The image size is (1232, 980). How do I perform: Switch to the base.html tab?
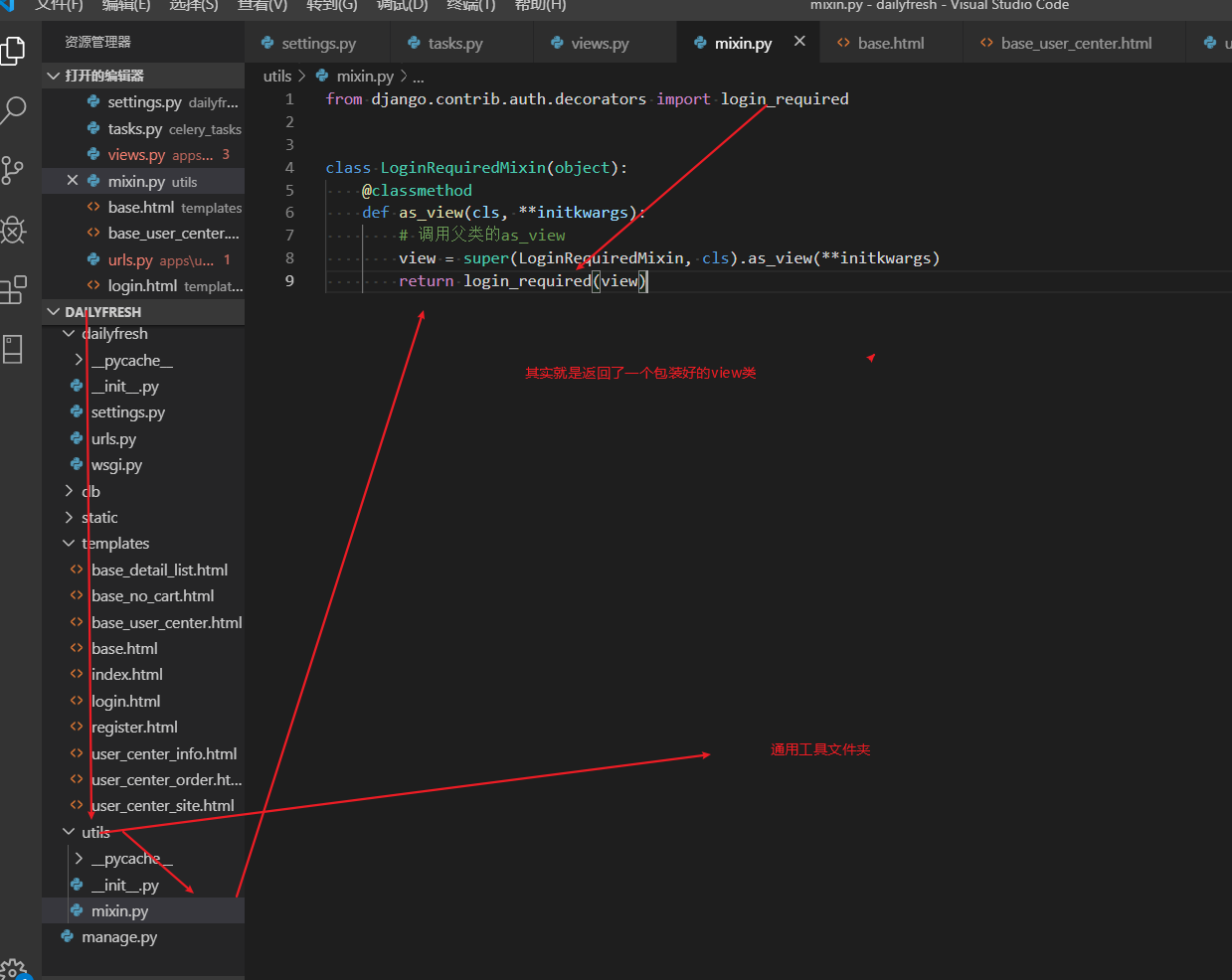(x=890, y=44)
